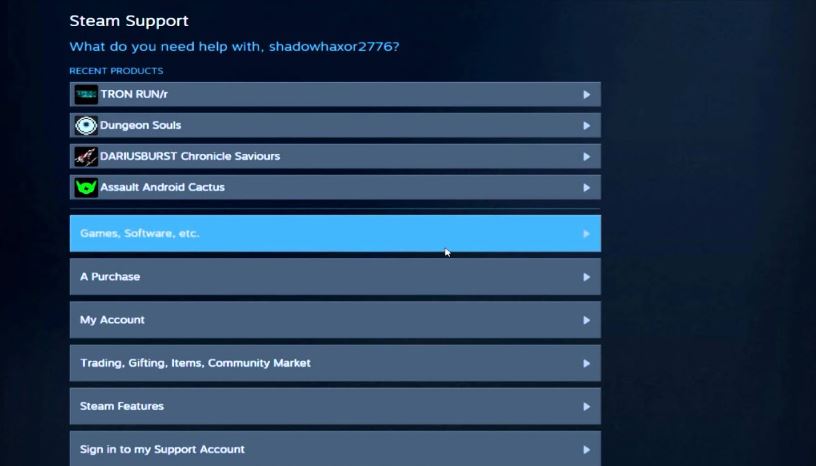The width and height of the screenshot is (816, 466).
Task: Open the A Purchase help category
Action: 335,277
